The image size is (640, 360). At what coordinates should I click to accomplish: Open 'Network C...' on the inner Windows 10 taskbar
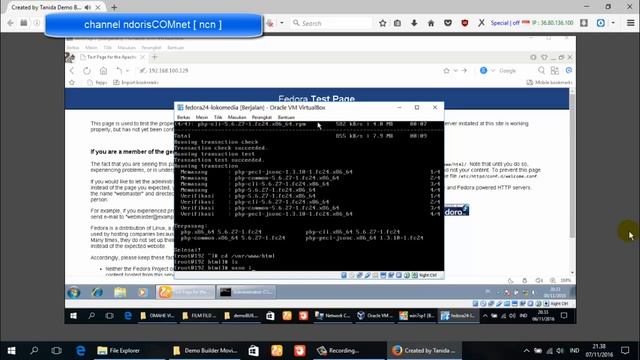(x=332, y=316)
